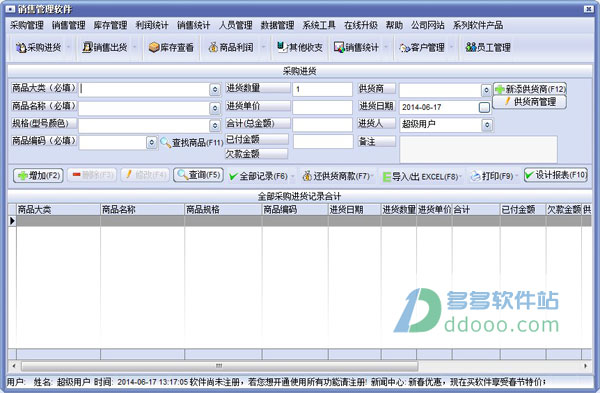This screenshot has width=600, height=393.
Task: Expand 商品名称 dropdown arrow
Action: pyautogui.click(x=215, y=108)
